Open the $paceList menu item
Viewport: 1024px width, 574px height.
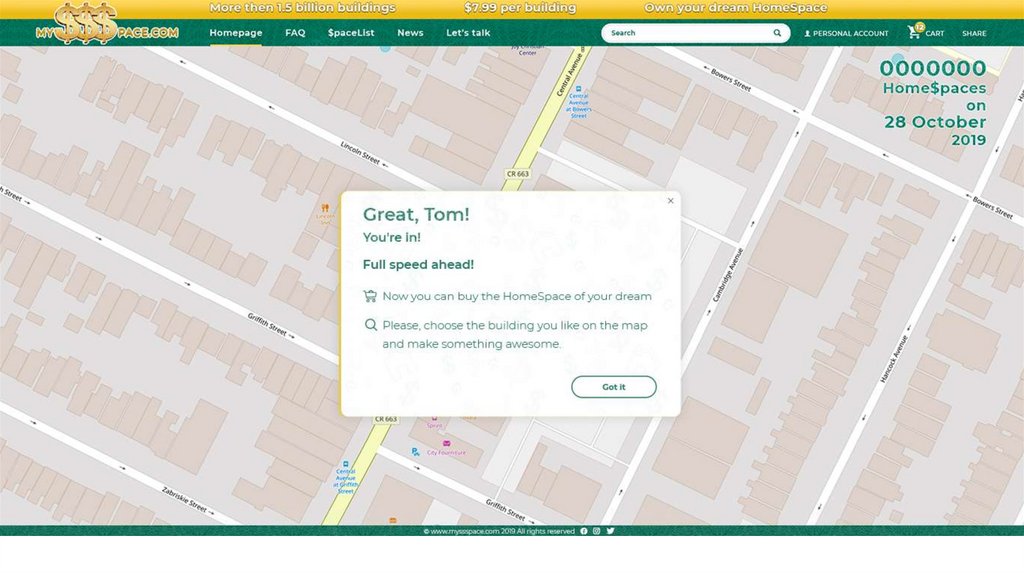[351, 33]
